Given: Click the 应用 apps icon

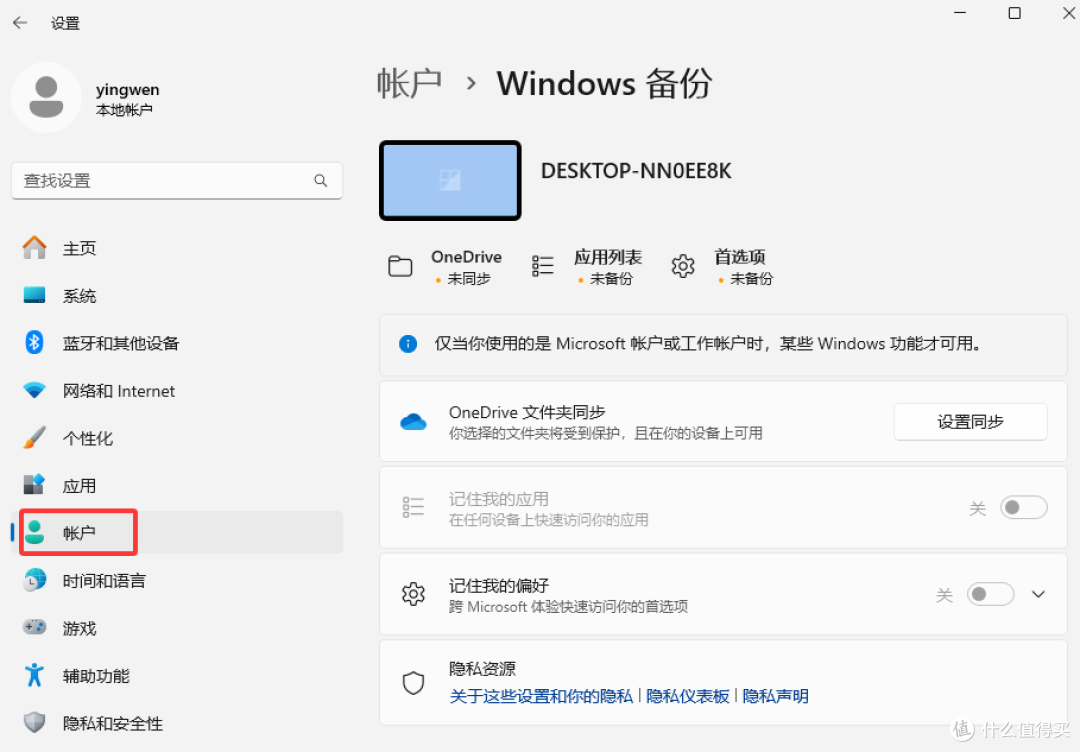Looking at the screenshot, I should pos(34,485).
